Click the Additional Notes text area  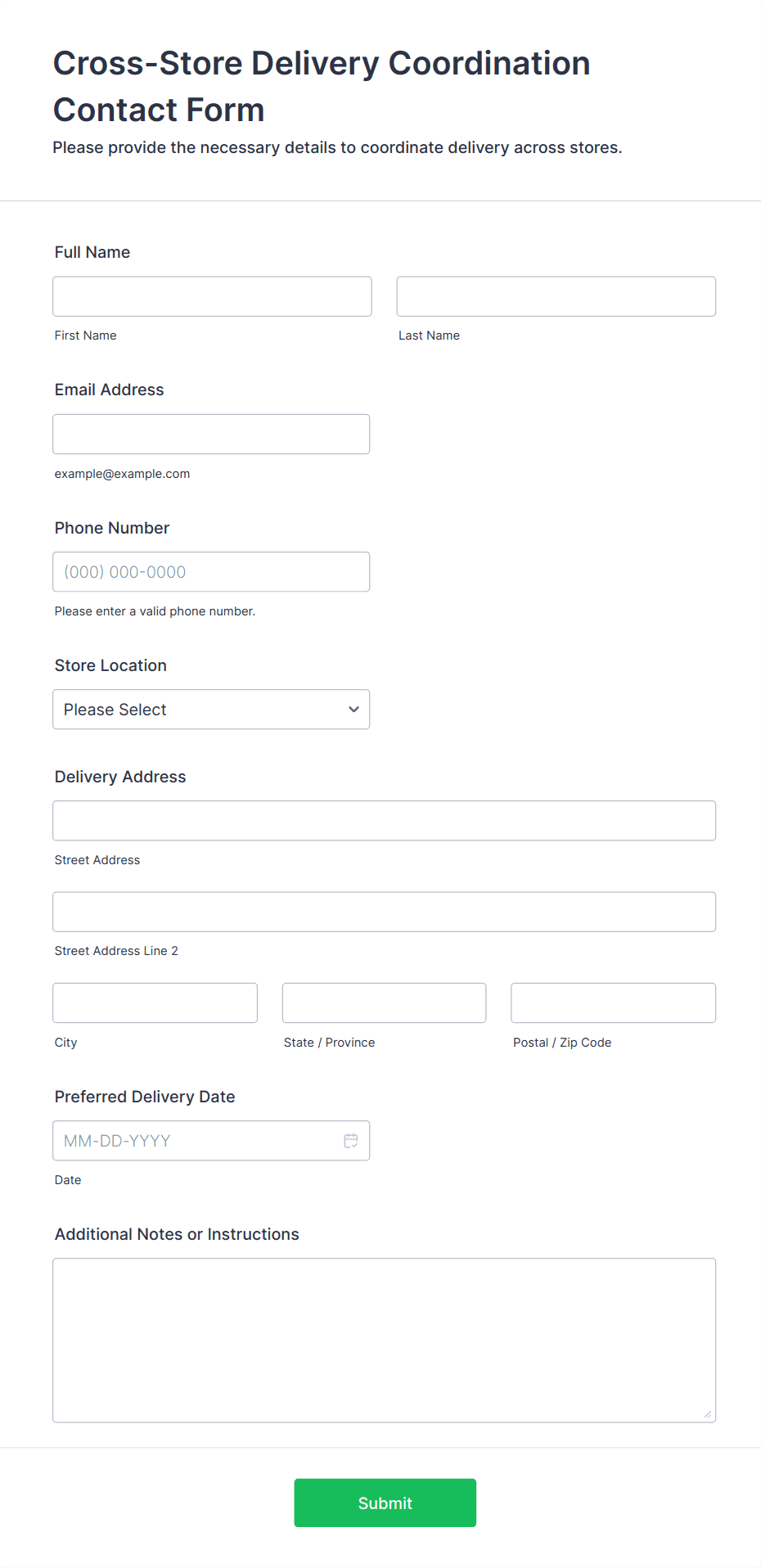[384, 1340]
